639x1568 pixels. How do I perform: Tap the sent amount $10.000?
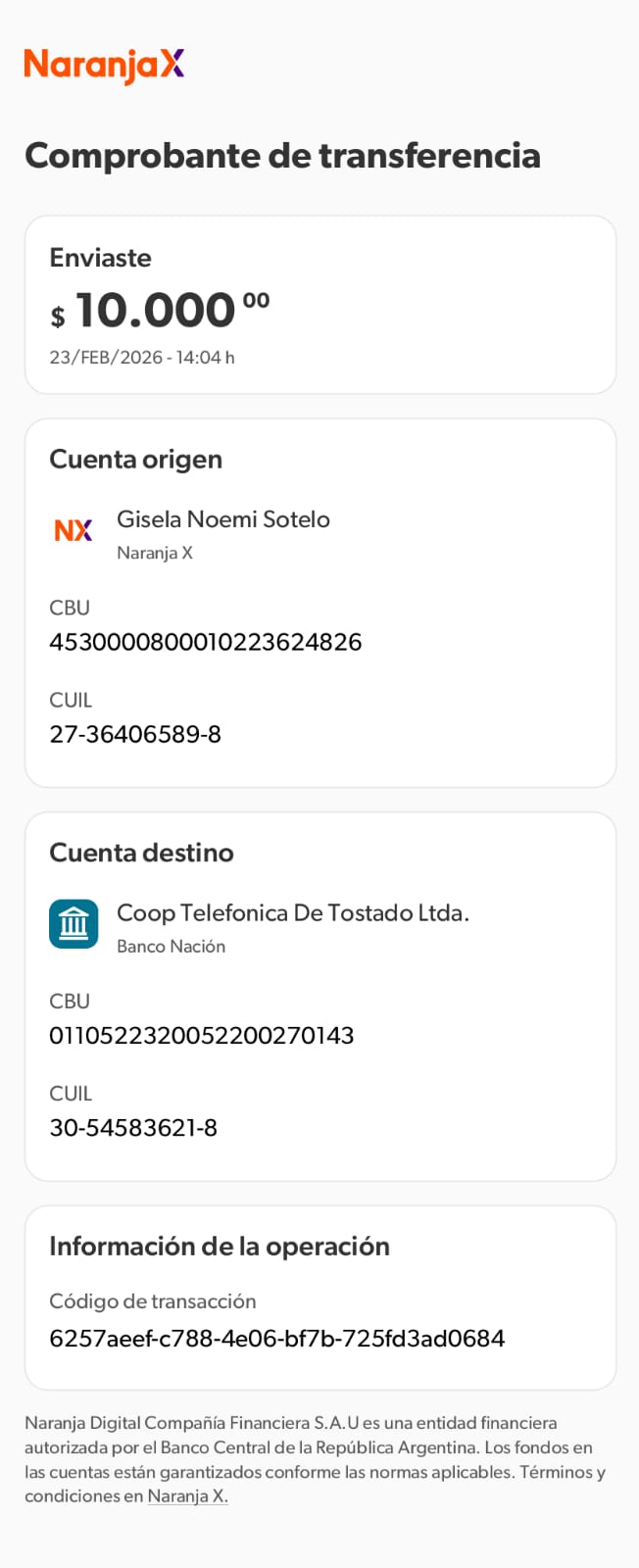pyautogui.click(x=159, y=311)
